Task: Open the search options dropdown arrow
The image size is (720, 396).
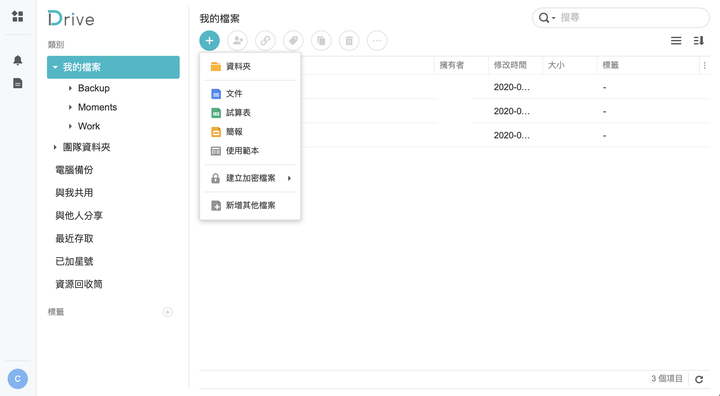Action: pos(553,18)
